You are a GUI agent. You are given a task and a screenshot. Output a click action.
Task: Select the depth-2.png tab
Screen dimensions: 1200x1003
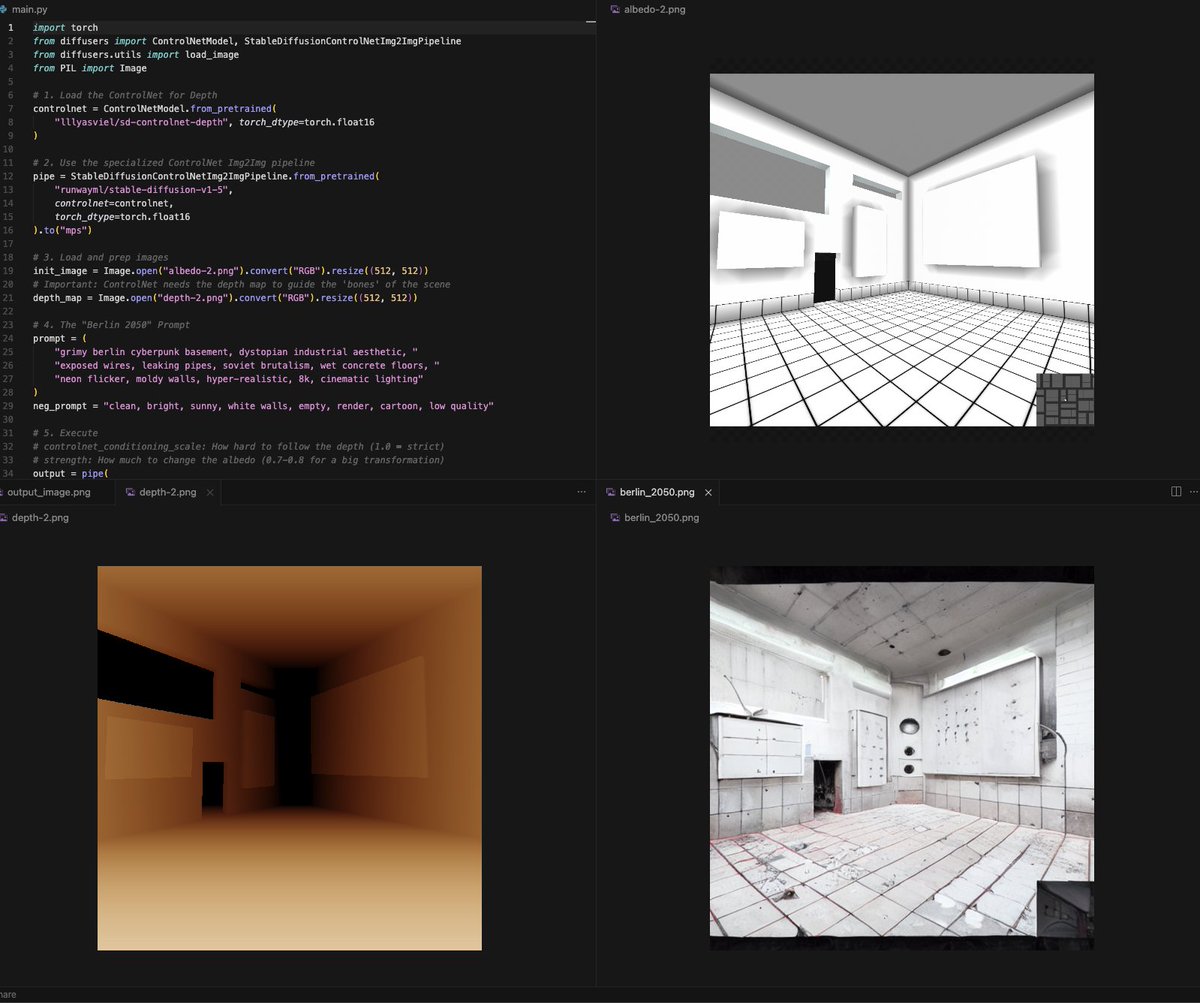[168, 492]
